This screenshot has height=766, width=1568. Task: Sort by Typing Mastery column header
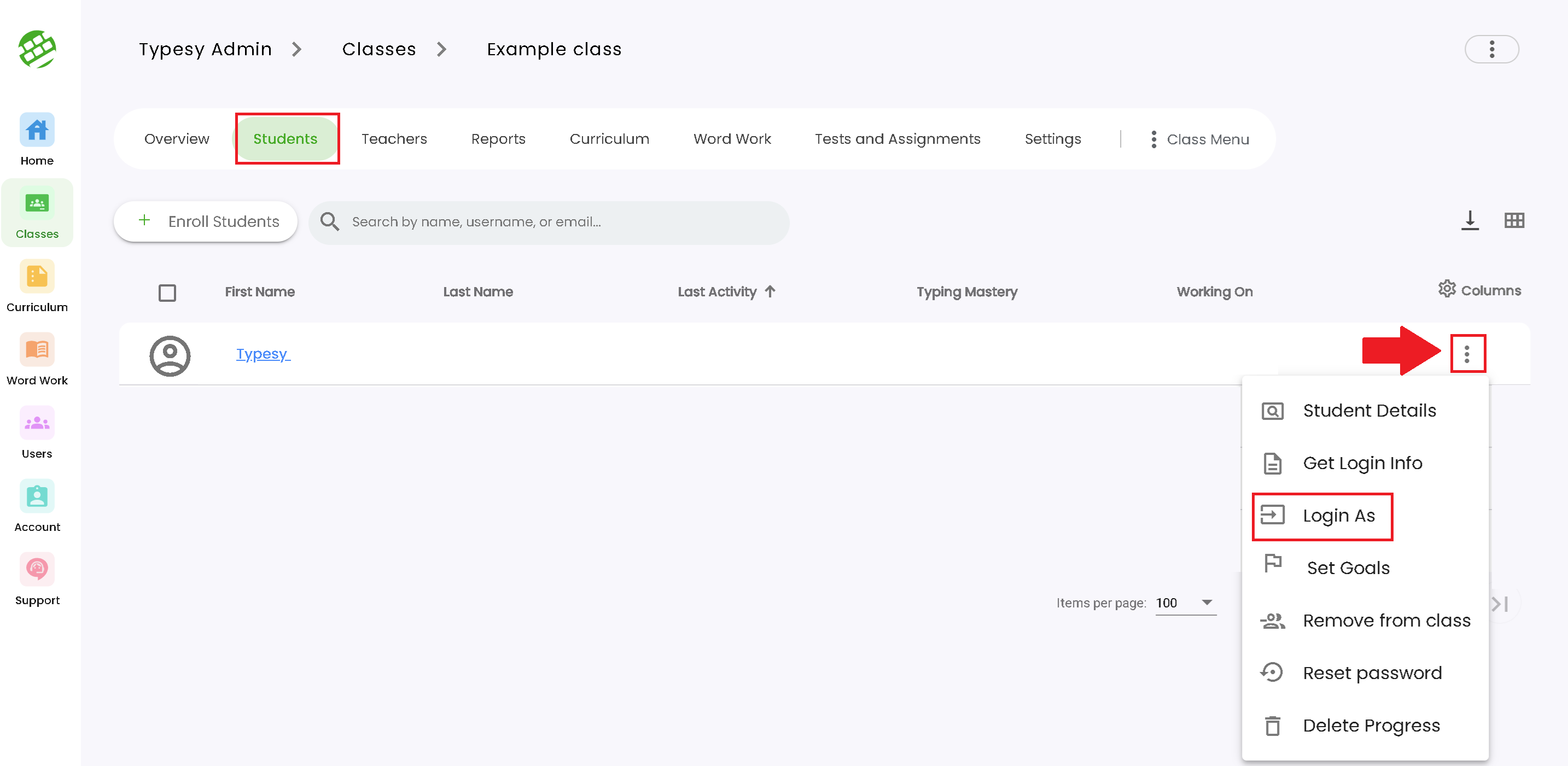pyautogui.click(x=966, y=292)
